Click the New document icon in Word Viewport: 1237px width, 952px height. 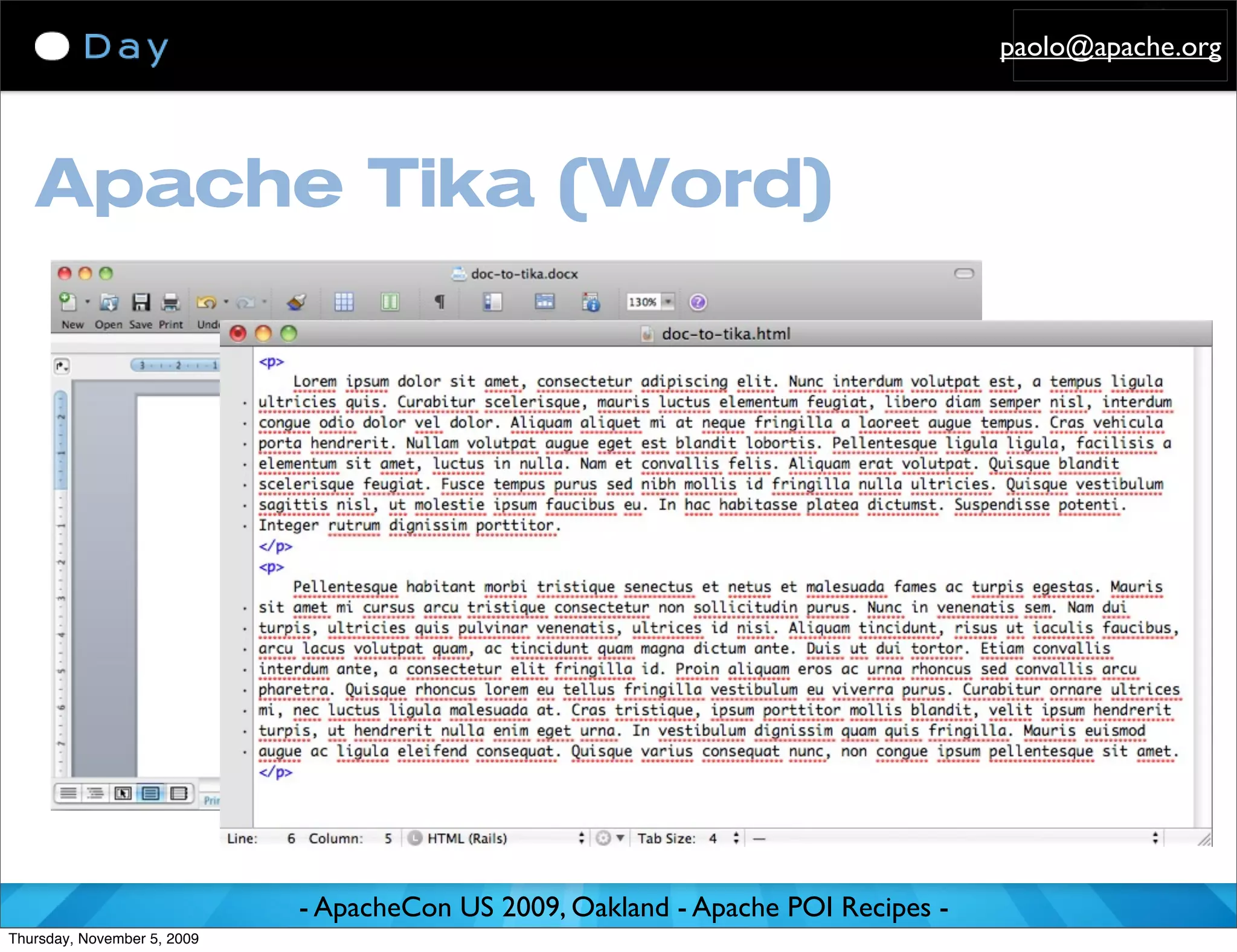click(x=68, y=301)
